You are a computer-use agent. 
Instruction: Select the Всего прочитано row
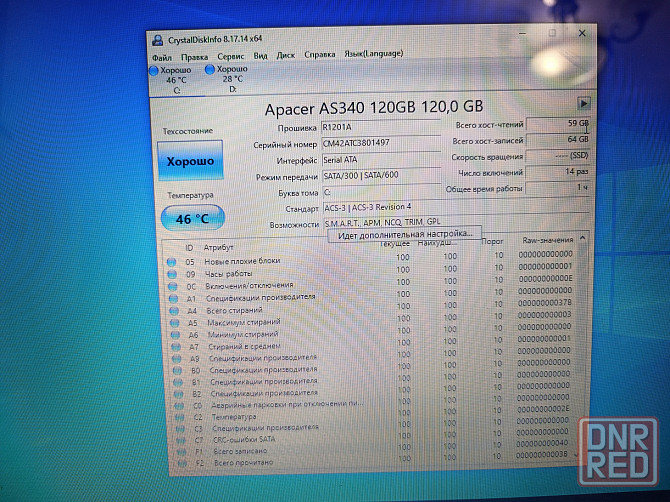coord(375,460)
